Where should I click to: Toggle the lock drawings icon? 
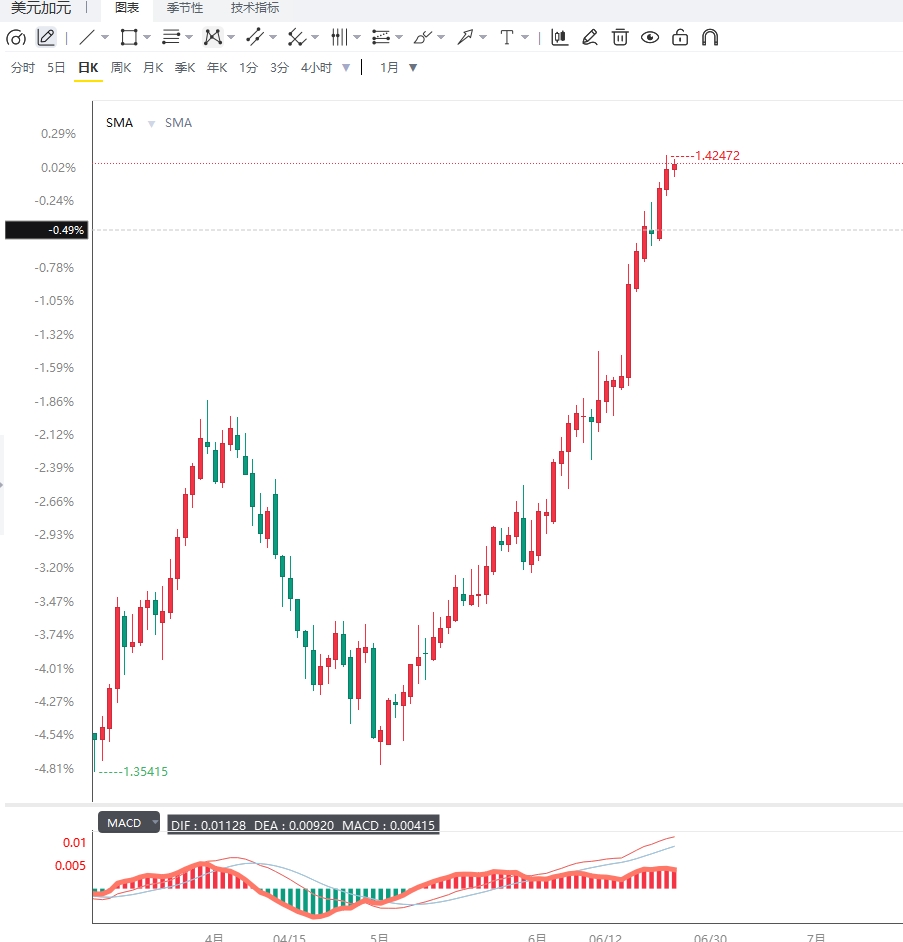click(680, 37)
